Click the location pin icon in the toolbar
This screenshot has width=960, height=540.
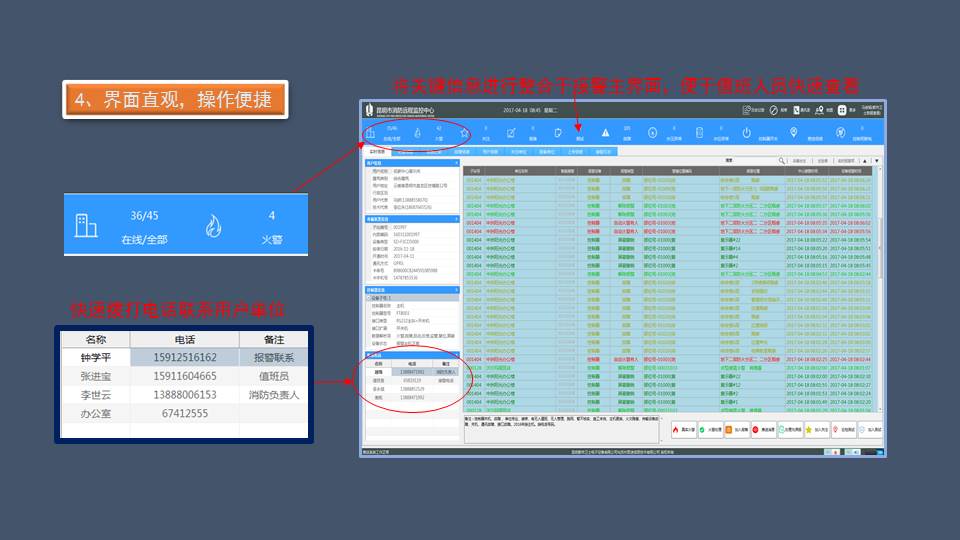(x=793, y=133)
